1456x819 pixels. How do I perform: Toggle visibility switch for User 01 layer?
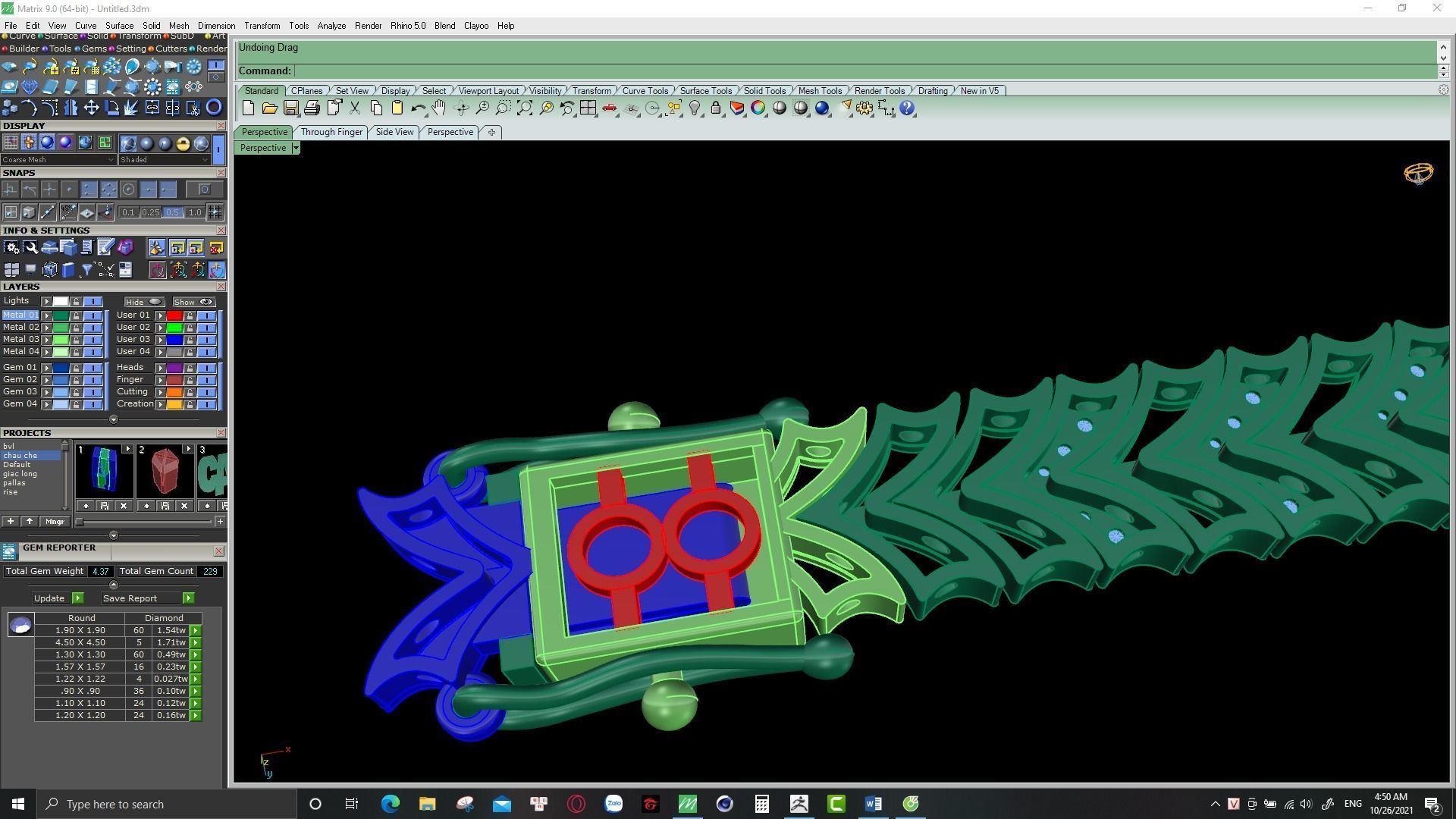point(206,315)
